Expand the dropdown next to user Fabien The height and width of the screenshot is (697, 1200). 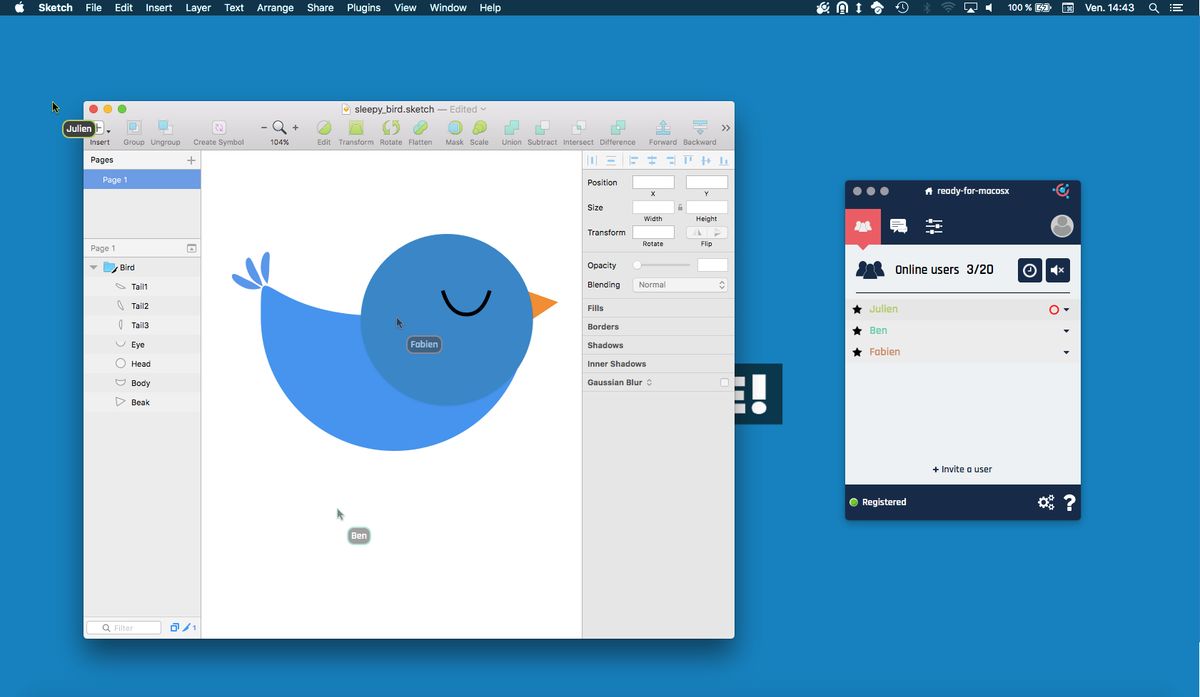(x=1066, y=351)
